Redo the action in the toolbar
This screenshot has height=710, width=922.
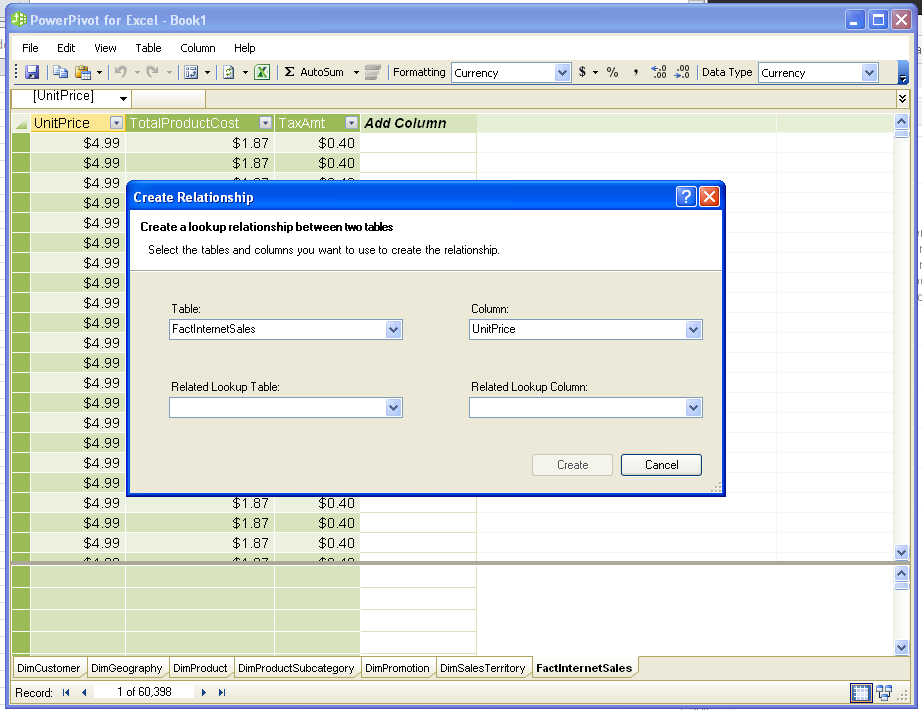152,72
